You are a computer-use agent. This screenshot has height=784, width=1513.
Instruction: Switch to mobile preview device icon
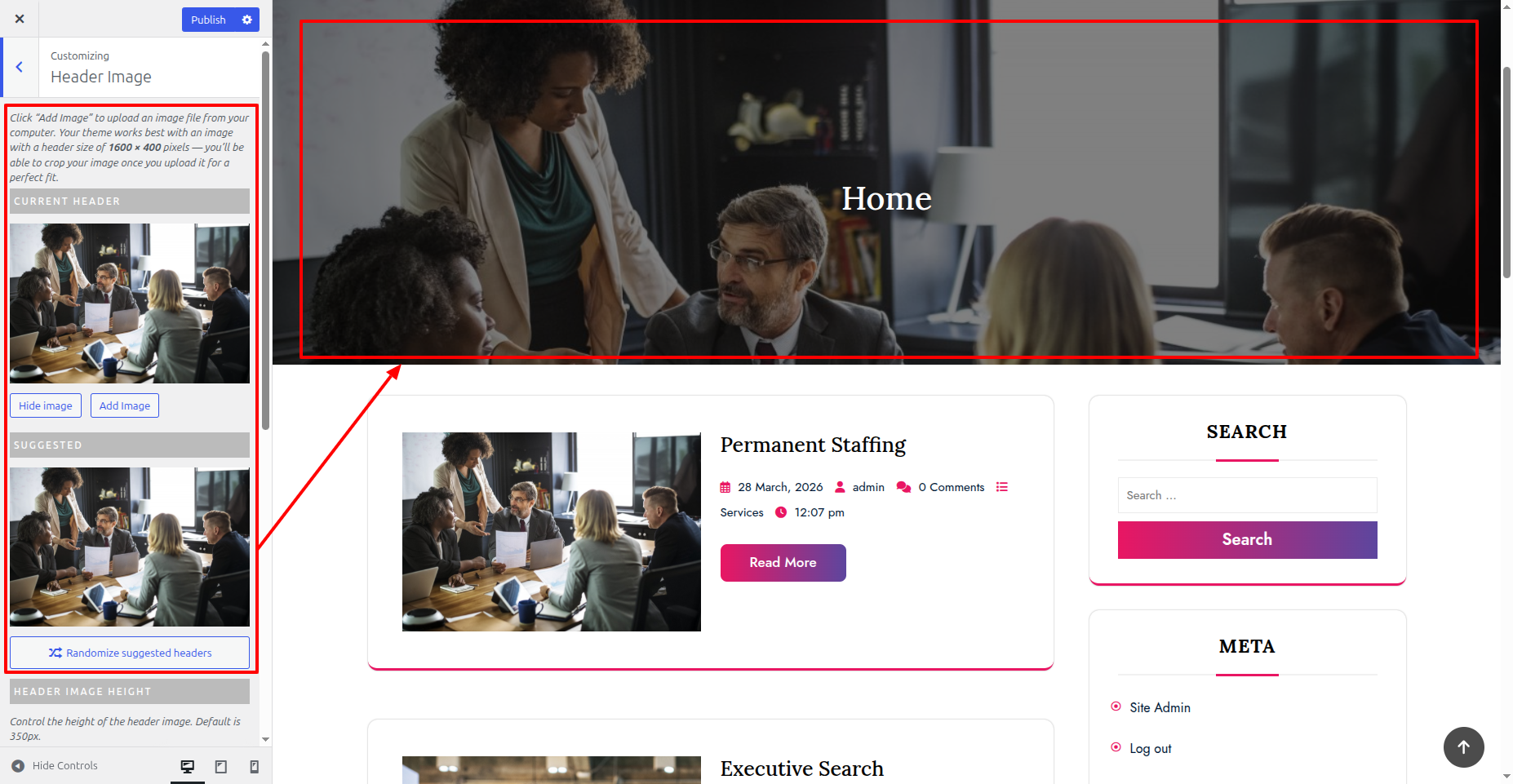tap(255, 766)
